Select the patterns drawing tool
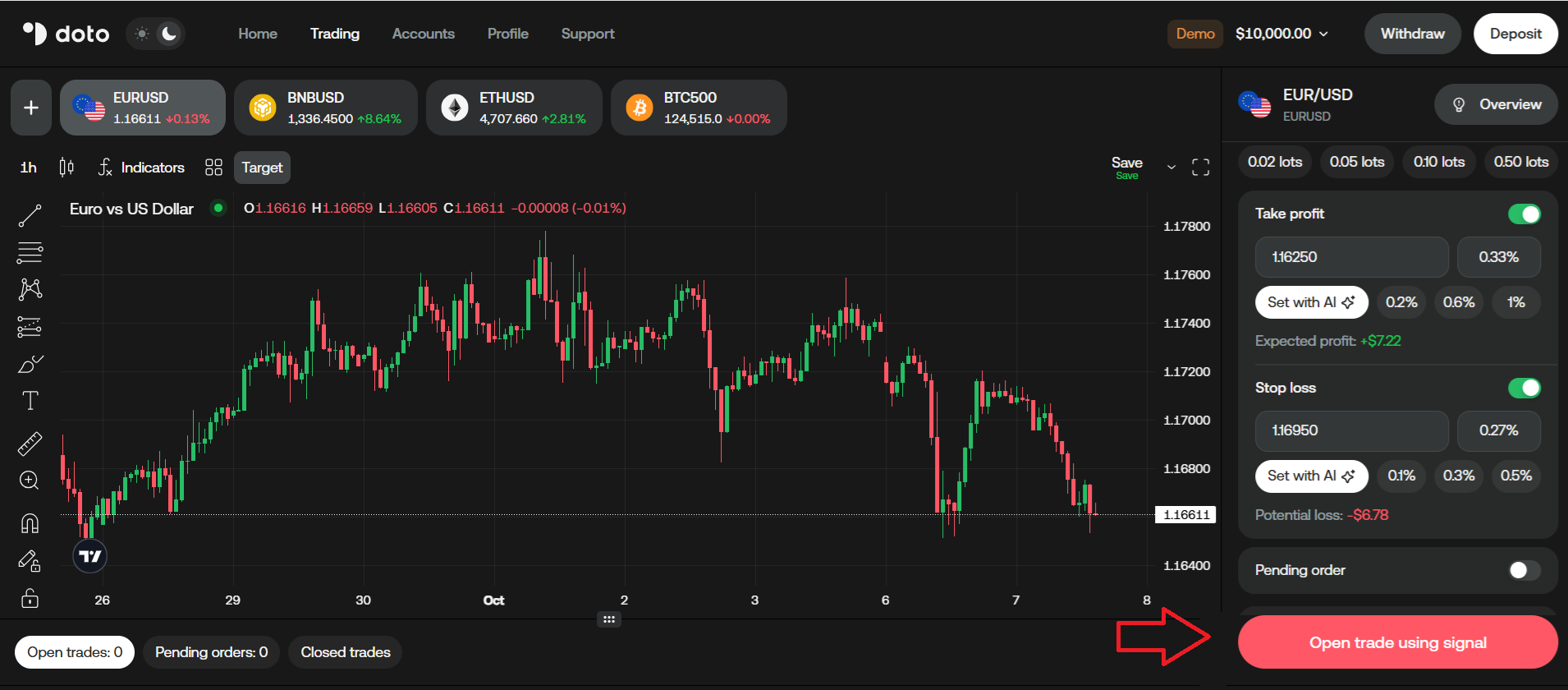This screenshot has width=1568, height=690. coord(30,289)
